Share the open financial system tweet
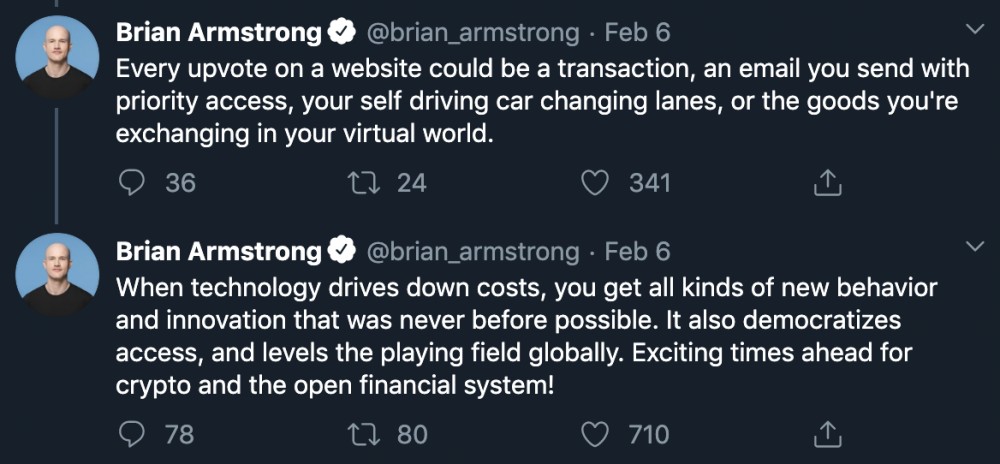This screenshot has width=1000, height=464. 826,434
